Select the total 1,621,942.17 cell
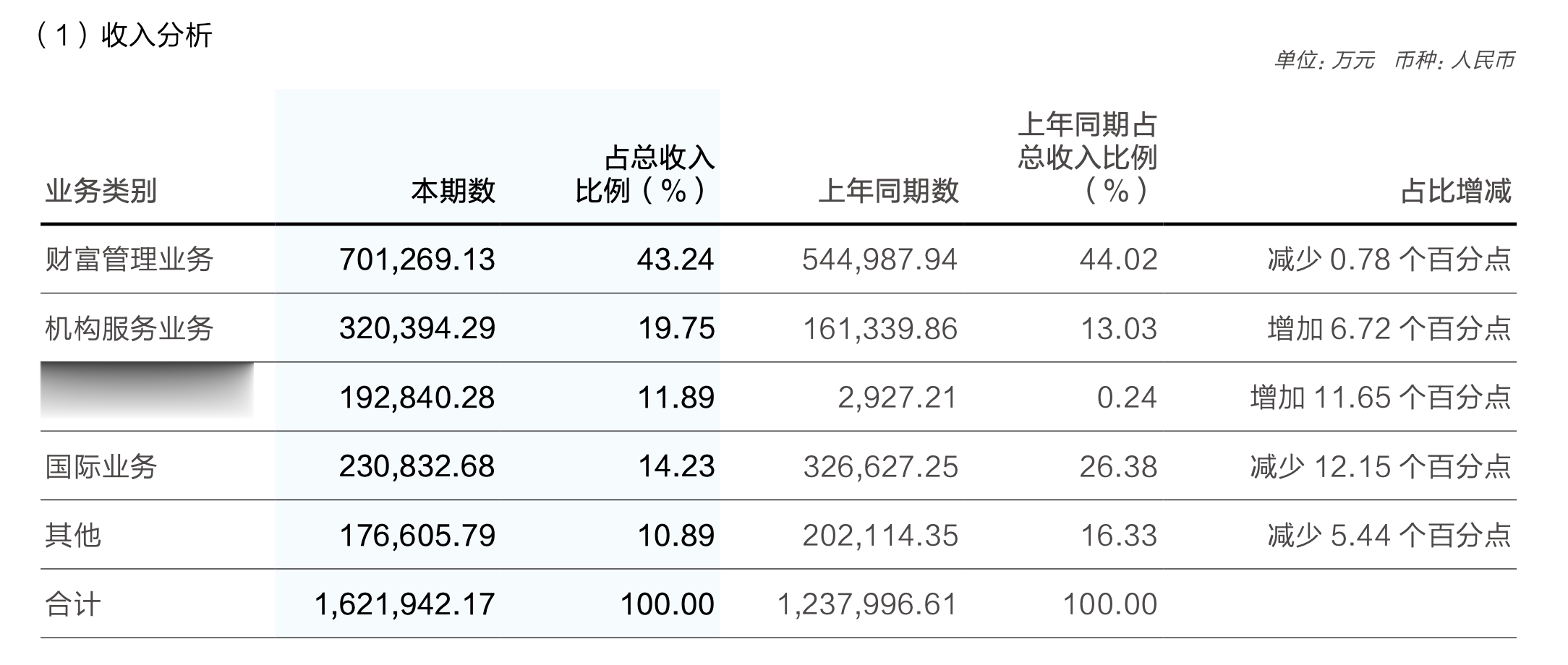1568x665 pixels. pyautogui.click(x=405, y=604)
